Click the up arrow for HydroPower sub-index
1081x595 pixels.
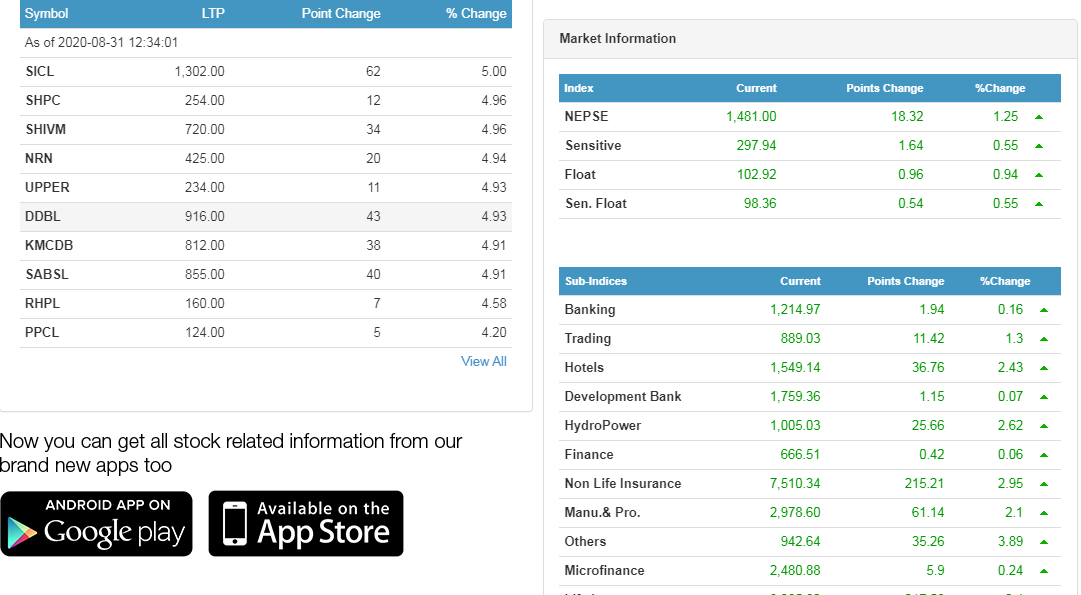click(x=1043, y=426)
